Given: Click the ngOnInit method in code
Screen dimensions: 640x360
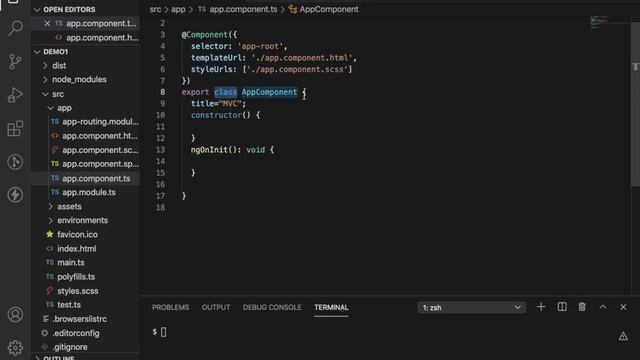Looking at the screenshot, I should pyautogui.click(x=209, y=150).
